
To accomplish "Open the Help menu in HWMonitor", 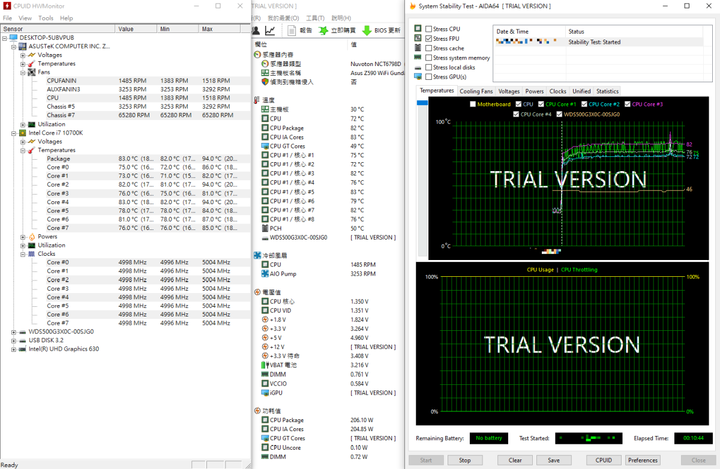I will (x=66, y=18).
